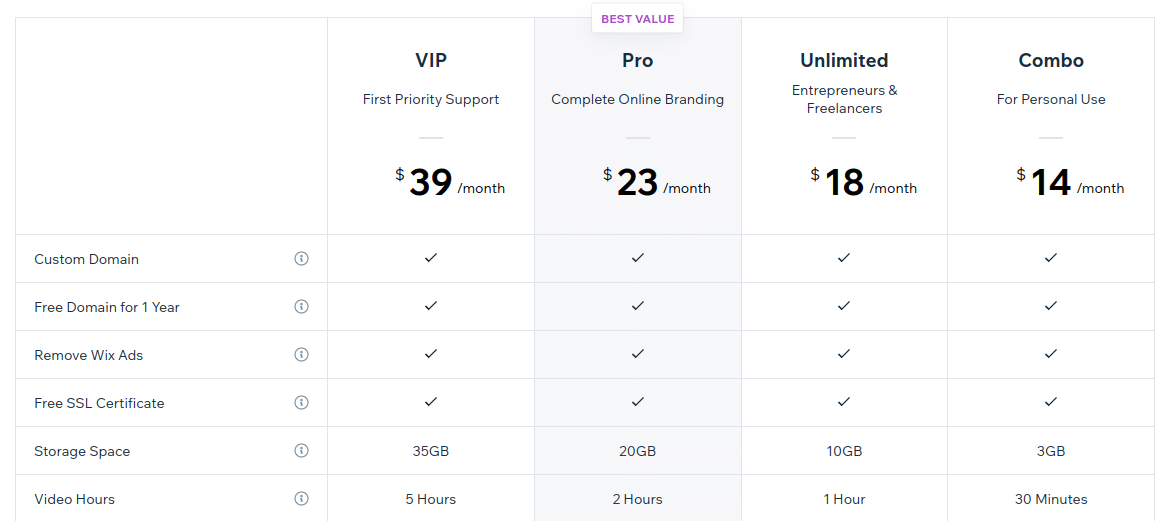Select the VIP plan heading
Image resolution: width=1172 pixels, height=521 pixels.
(x=431, y=61)
